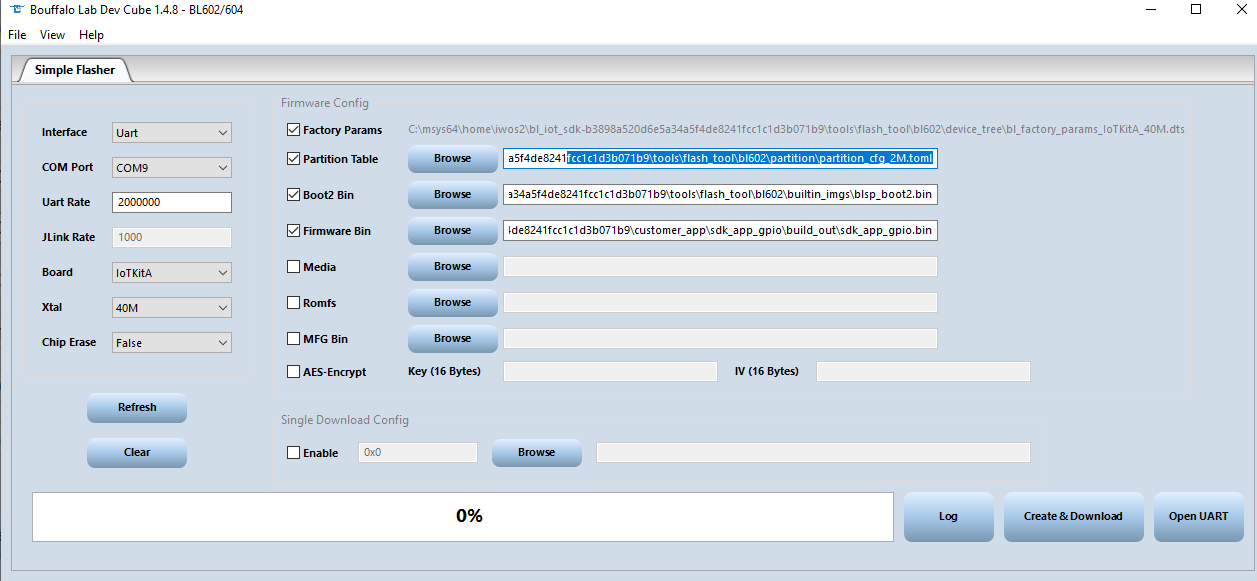Viewport: 1257px width, 581px height.
Task: Click the Single Download file path field
Action: (813, 452)
